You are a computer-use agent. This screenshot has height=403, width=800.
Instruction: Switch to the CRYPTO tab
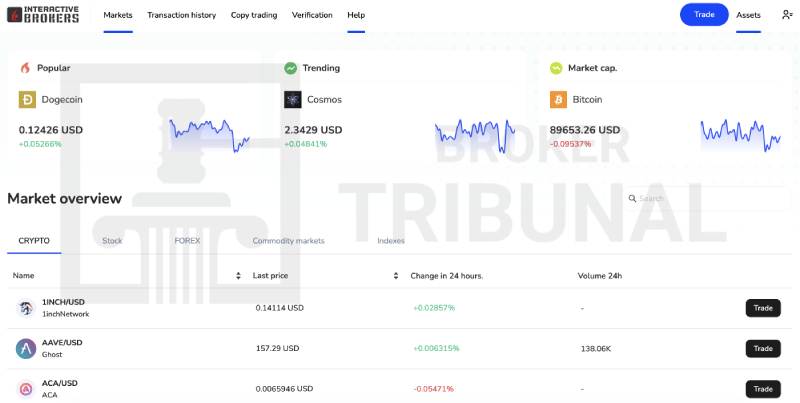(34, 241)
